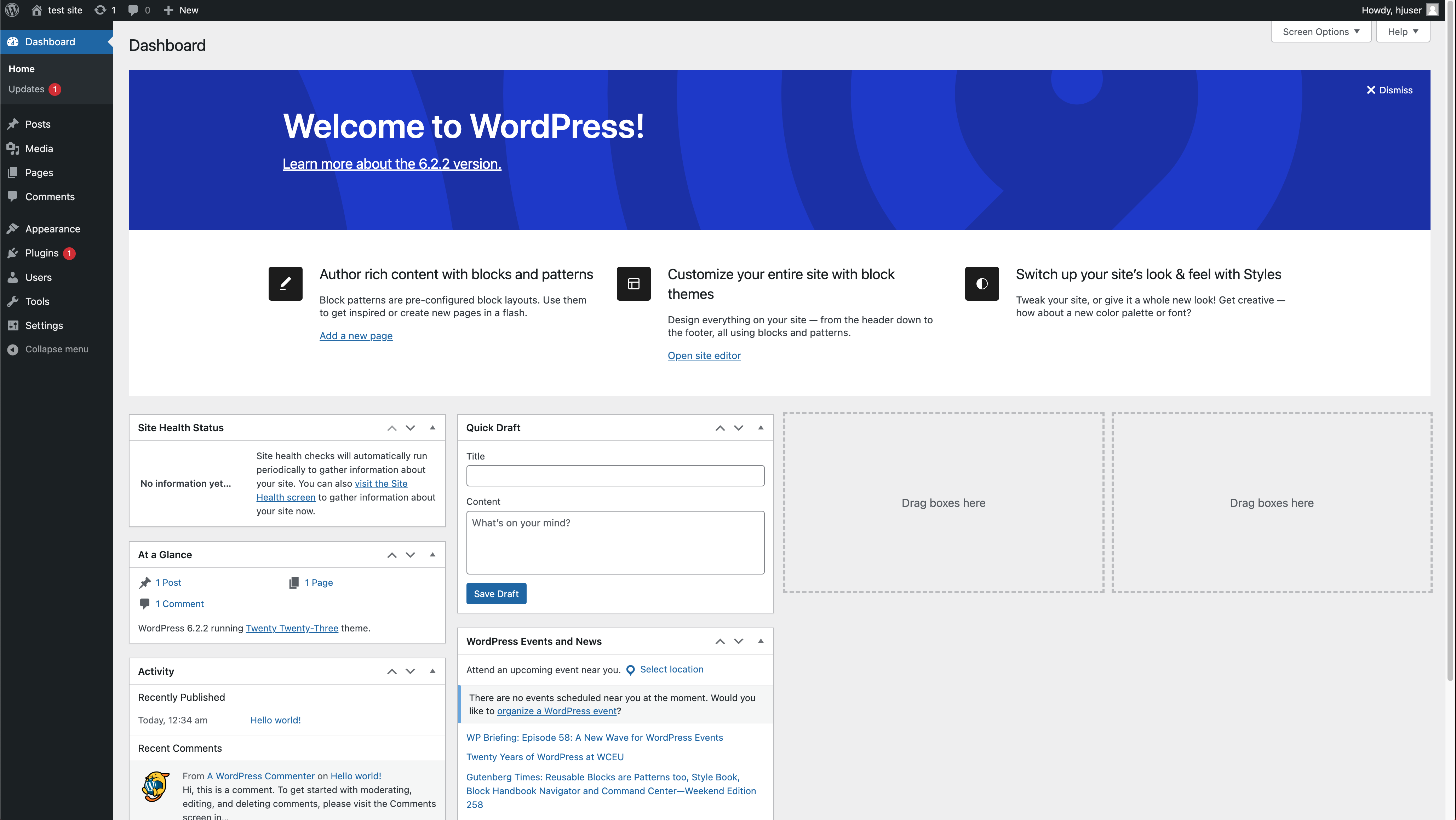Toggle Quick Draft panel collapse
The height and width of the screenshot is (820, 1456).
(x=761, y=428)
